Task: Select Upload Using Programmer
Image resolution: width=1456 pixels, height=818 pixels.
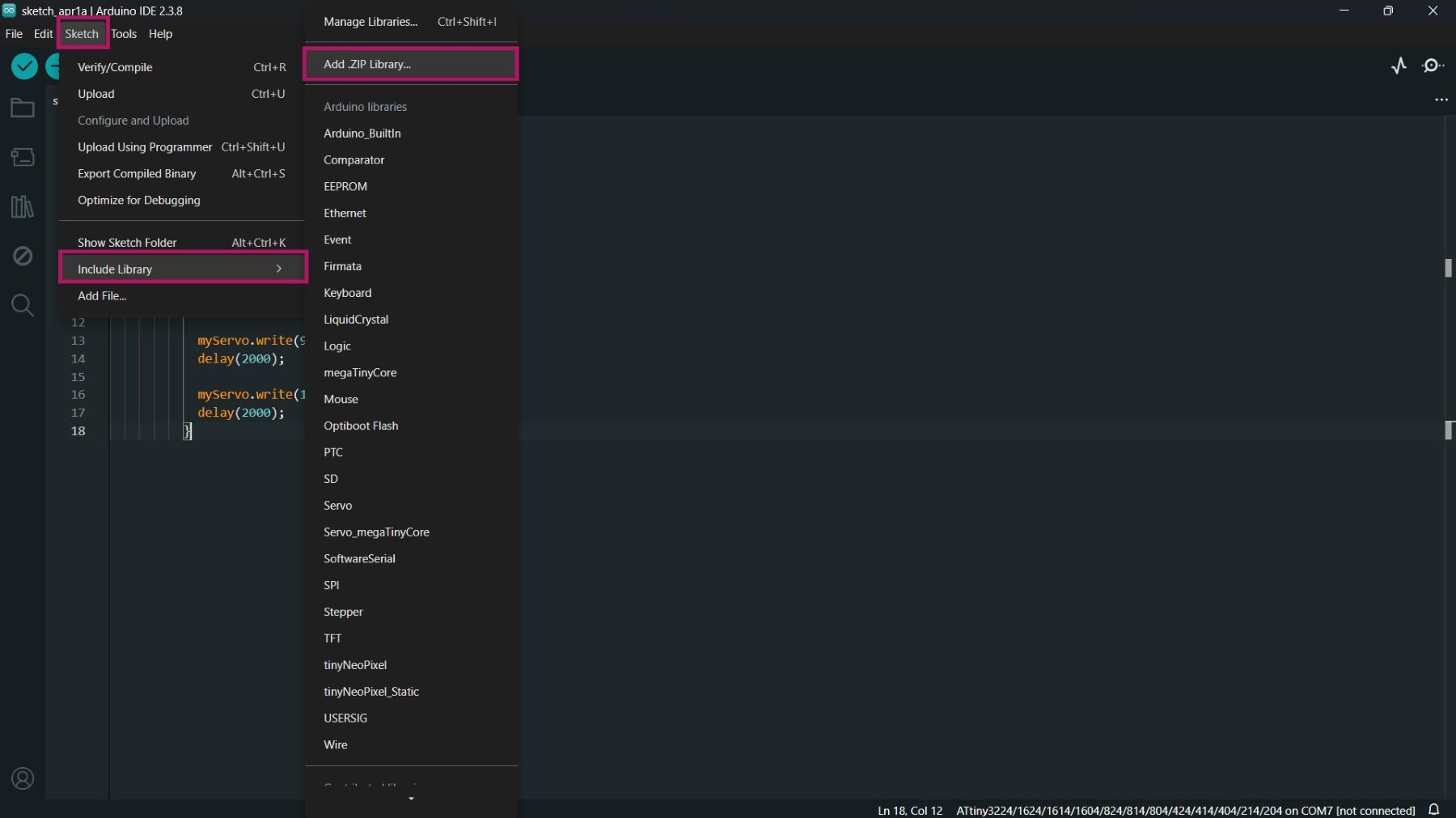Action: coord(182,147)
